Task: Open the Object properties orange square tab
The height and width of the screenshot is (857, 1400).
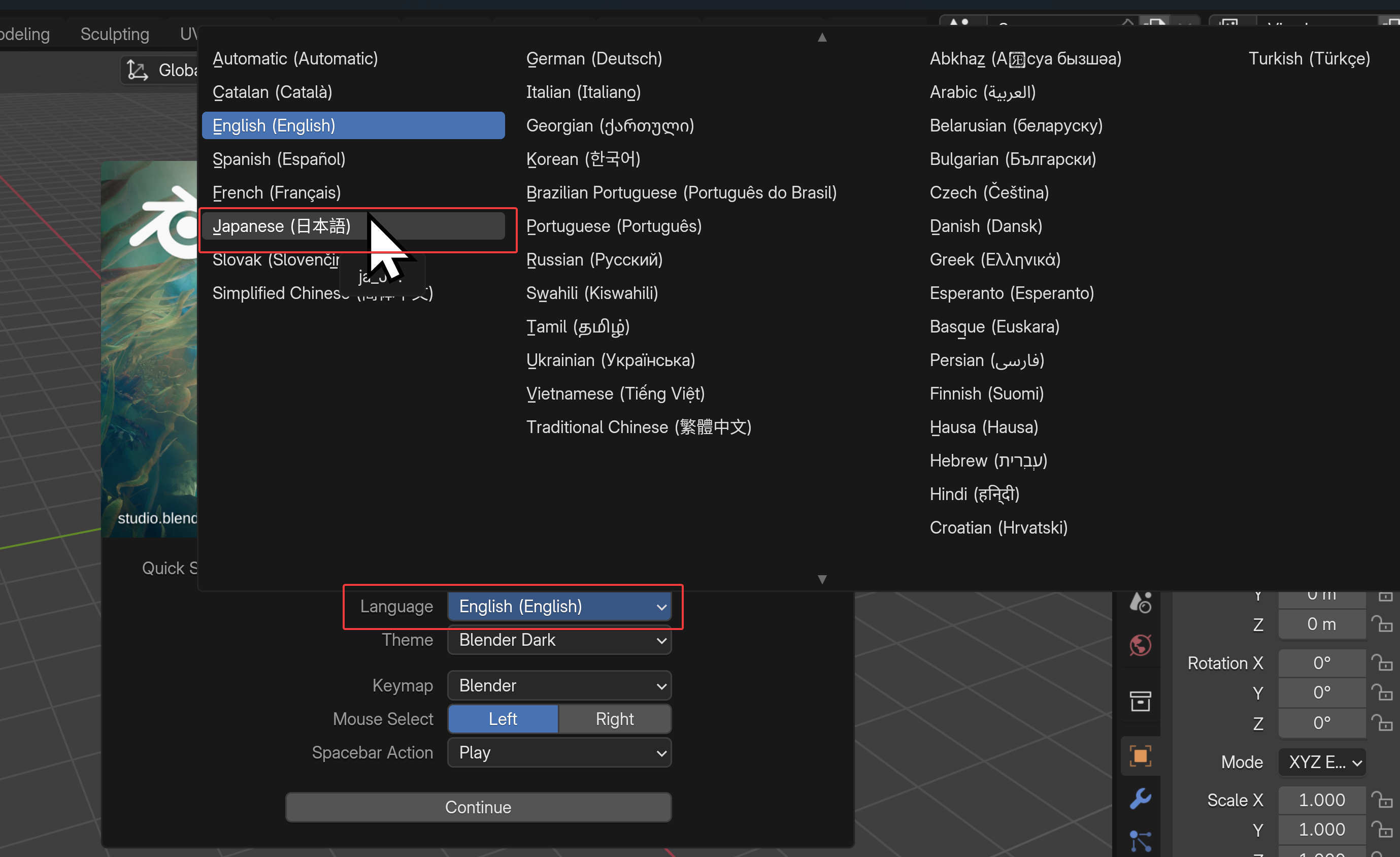Action: (x=1140, y=756)
